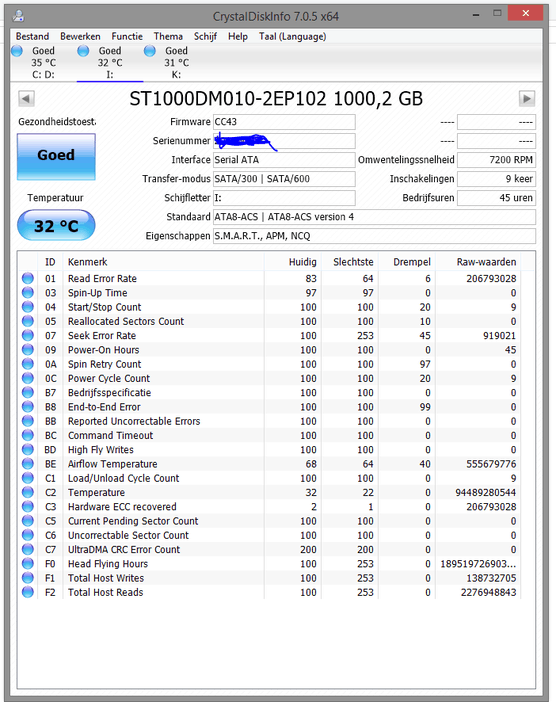Viewport: 556px width, 702px height.
Task: Click status icon of Bedrijfsspecificatie row
Action: pyautogui.click(x=28, y=393)
